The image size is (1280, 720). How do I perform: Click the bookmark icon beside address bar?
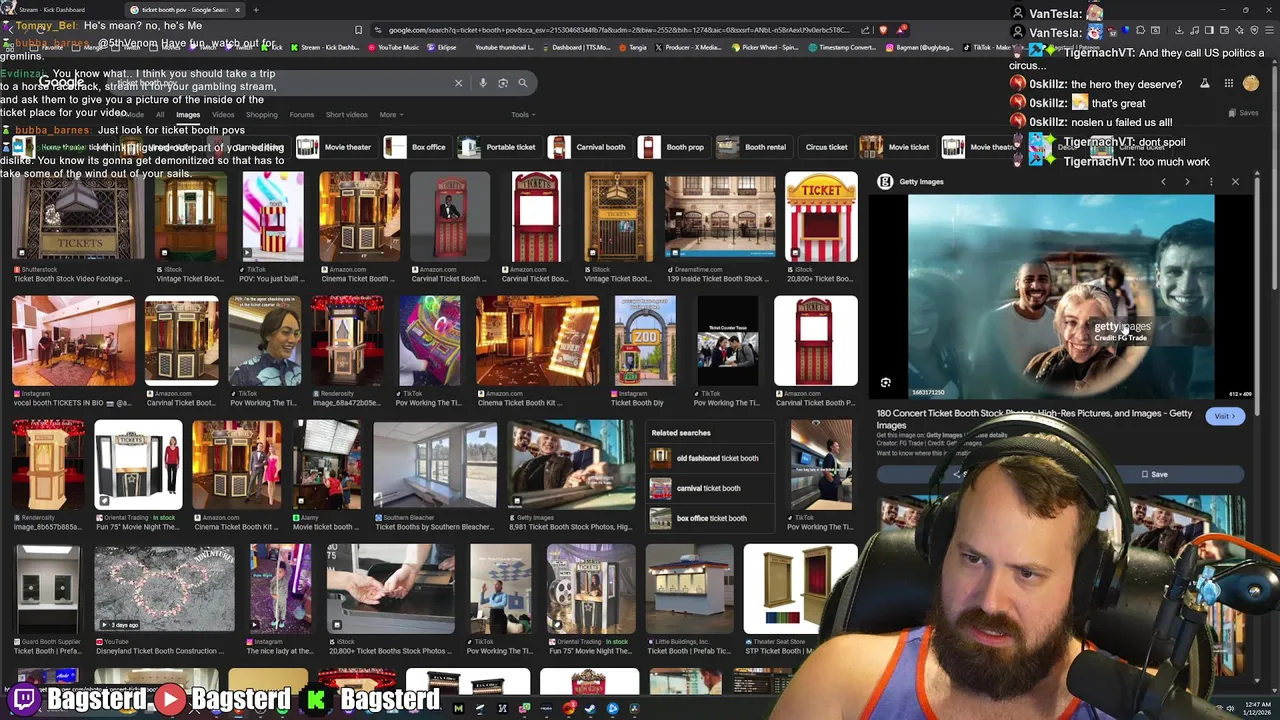click(358, 30)
